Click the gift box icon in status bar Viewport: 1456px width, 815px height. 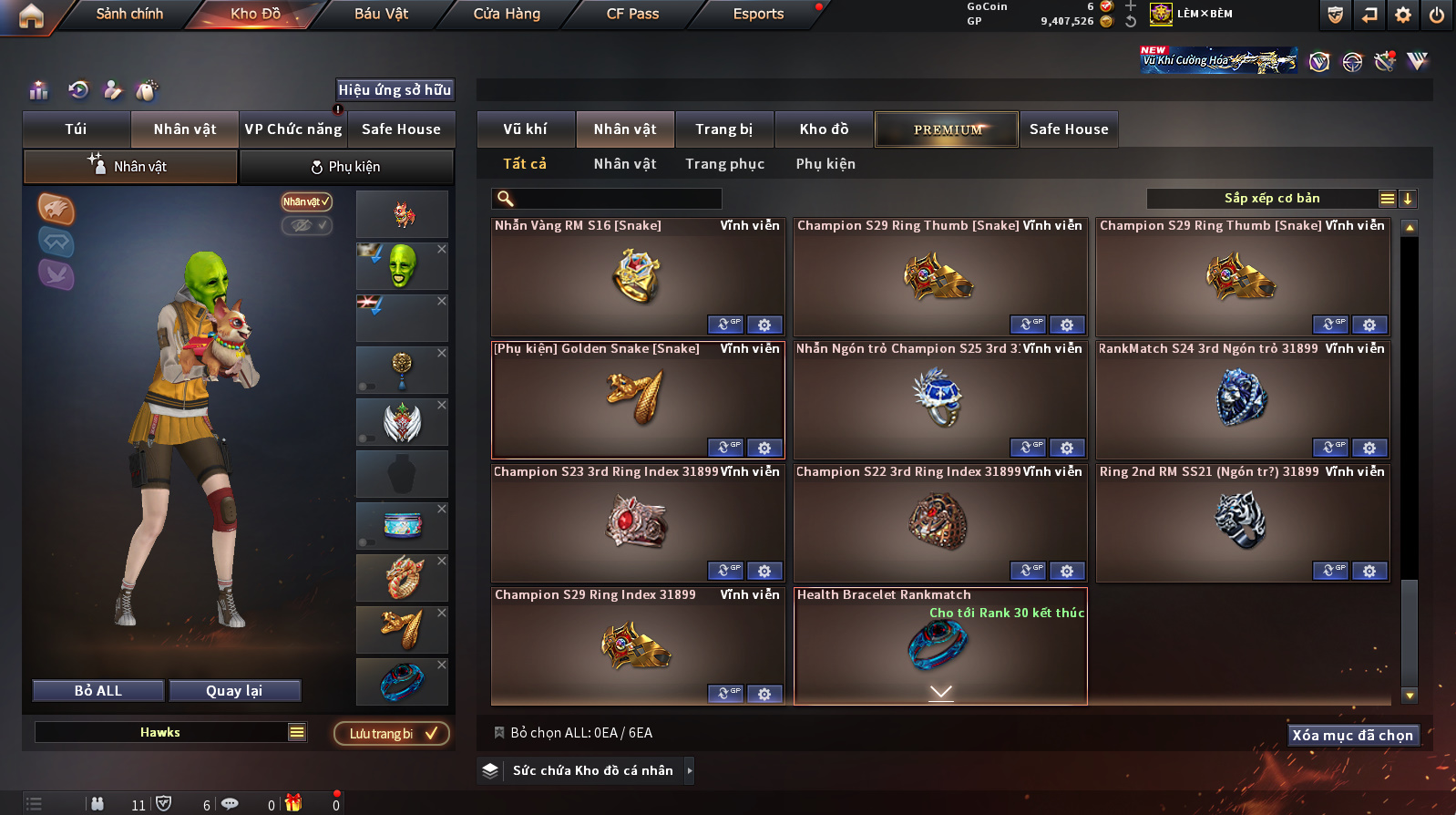[x=293, y=803]
